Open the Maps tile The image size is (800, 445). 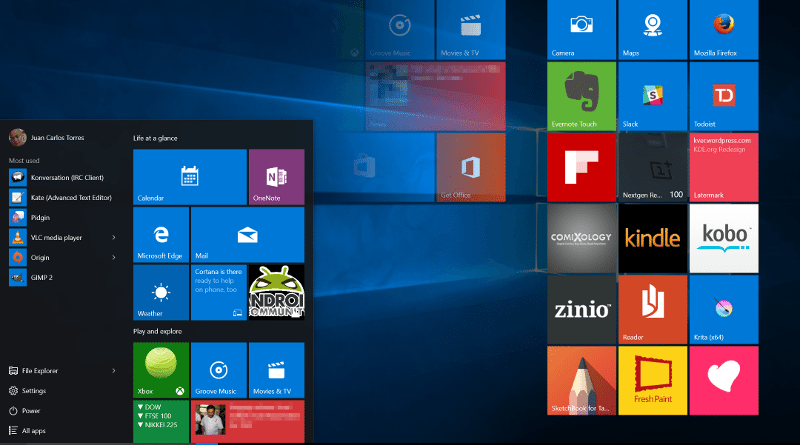click(x=653, y=30)
